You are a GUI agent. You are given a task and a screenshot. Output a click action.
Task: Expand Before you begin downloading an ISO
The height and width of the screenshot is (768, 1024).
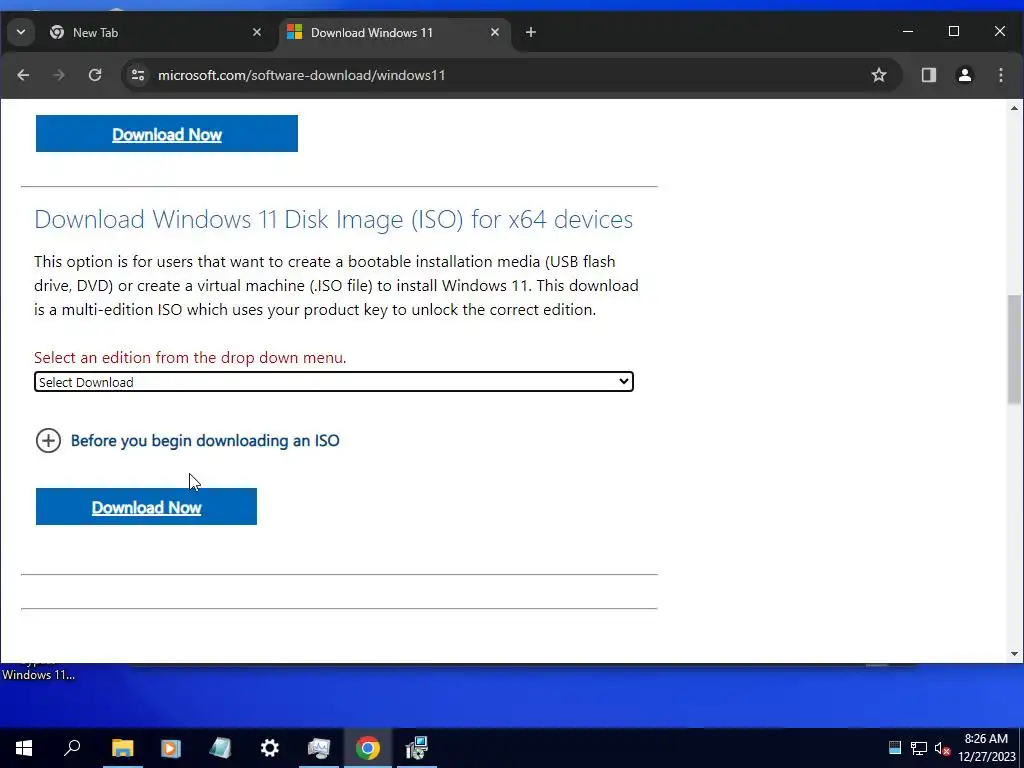(x=187, y=441)
